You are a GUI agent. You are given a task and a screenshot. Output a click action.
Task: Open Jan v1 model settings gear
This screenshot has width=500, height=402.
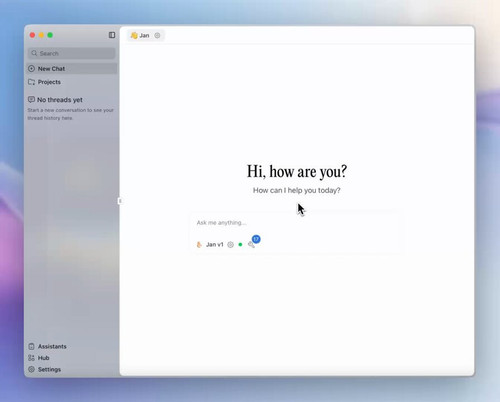[x=230, y=245]
